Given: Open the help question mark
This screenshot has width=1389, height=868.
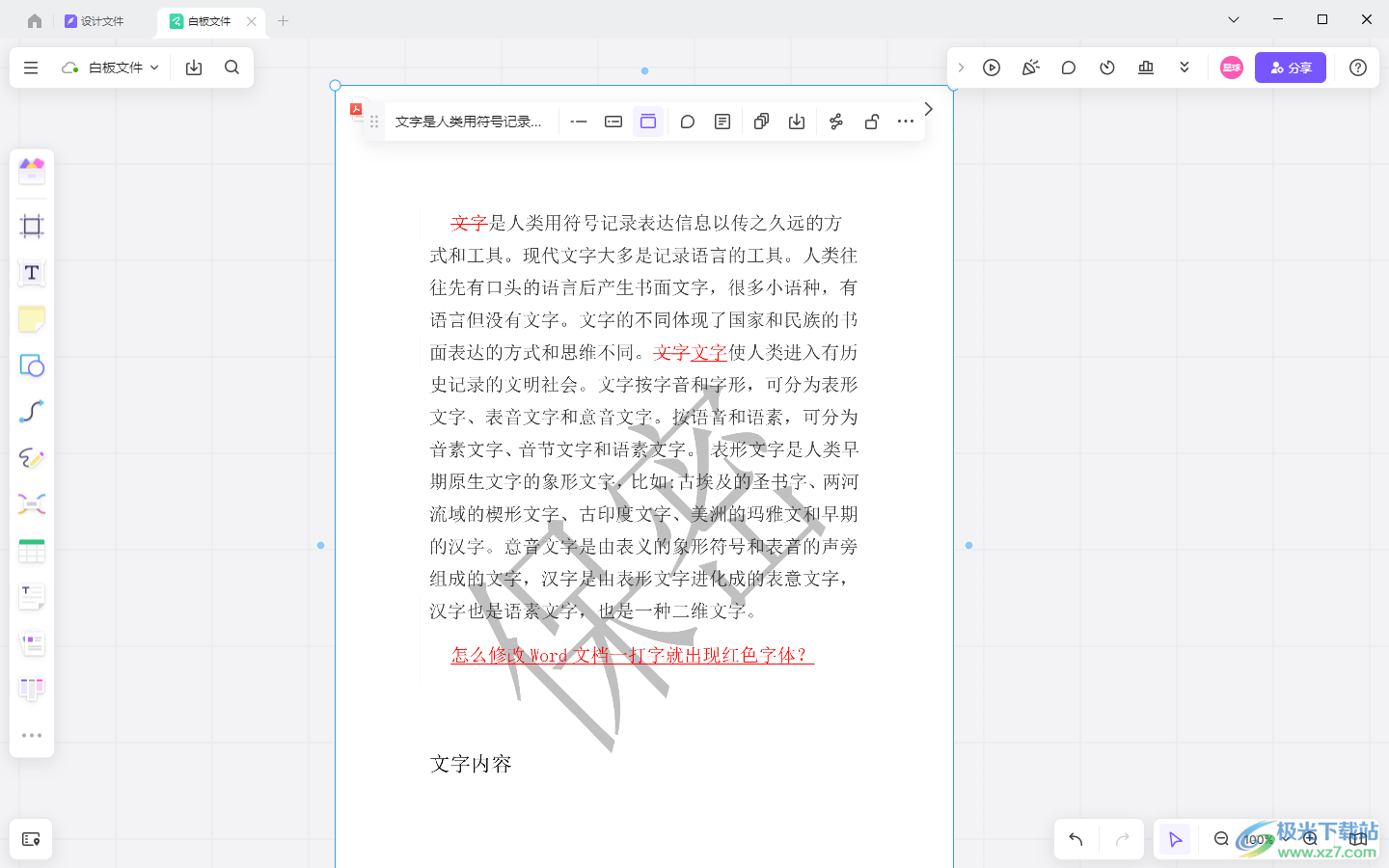Looking at the screenshot, I should pos(1358,68).
